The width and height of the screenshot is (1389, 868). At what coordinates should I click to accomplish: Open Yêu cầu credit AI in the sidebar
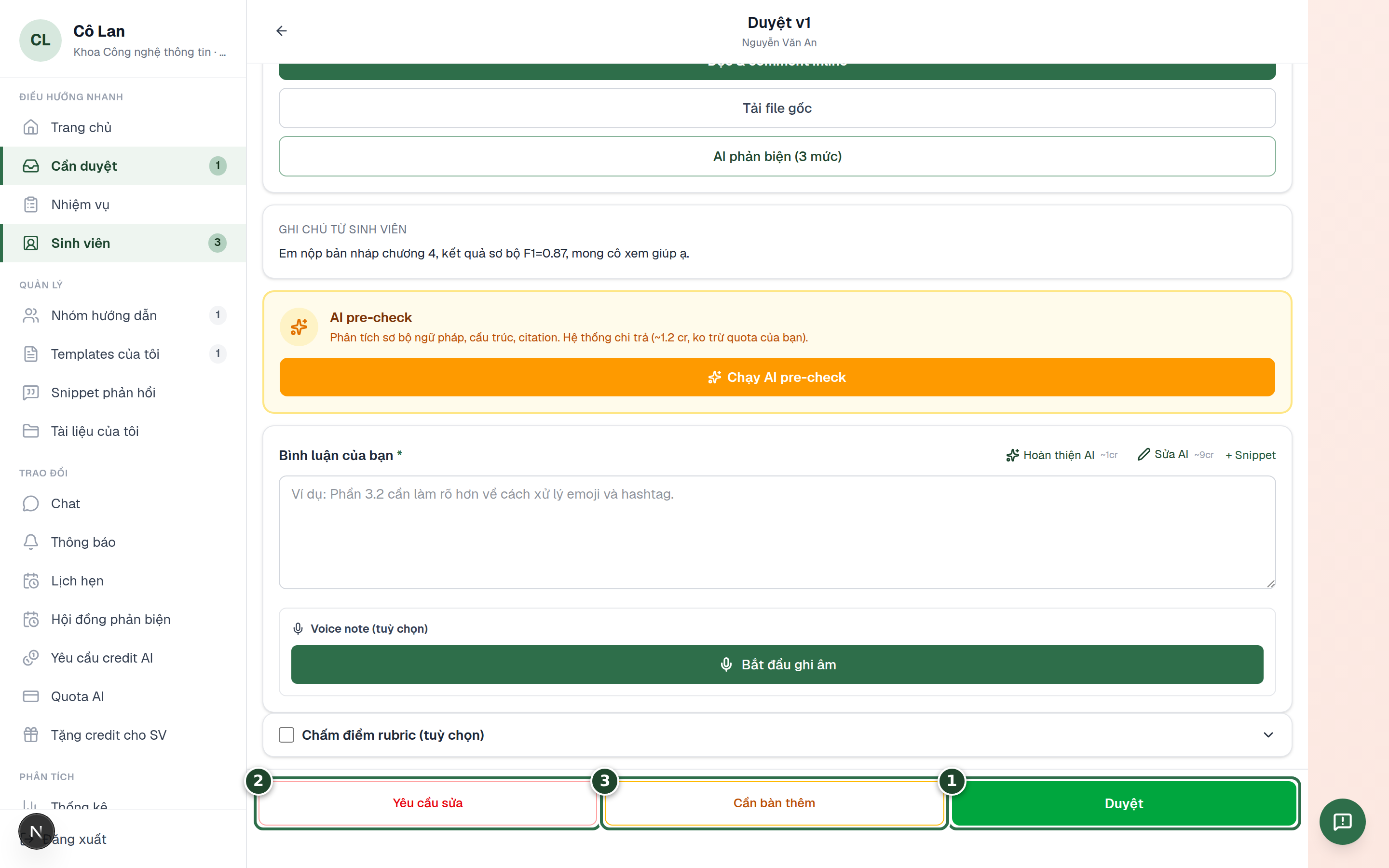(x=123, y=657)
